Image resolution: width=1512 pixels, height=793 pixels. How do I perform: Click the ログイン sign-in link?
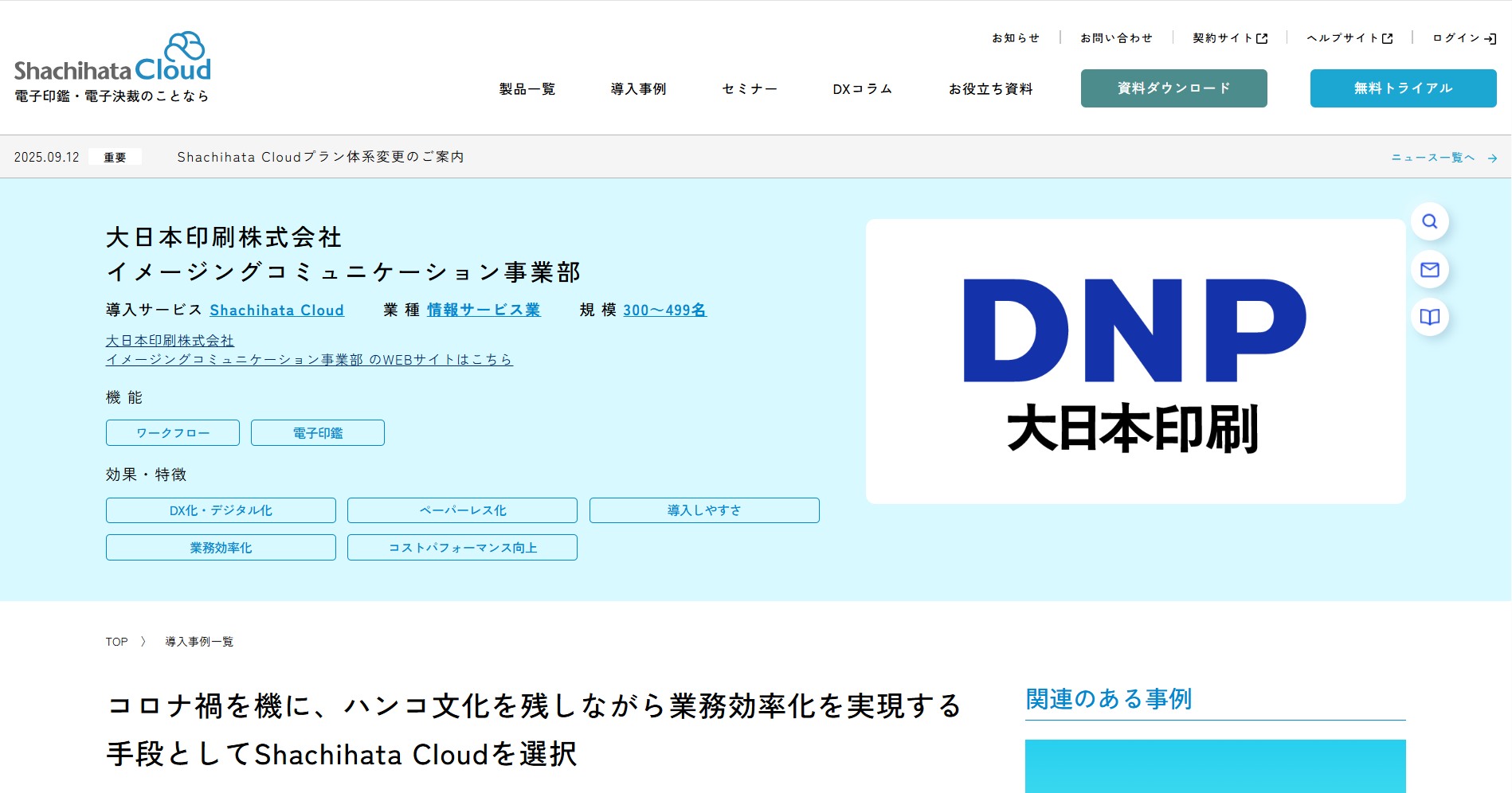coord(1463,38)
